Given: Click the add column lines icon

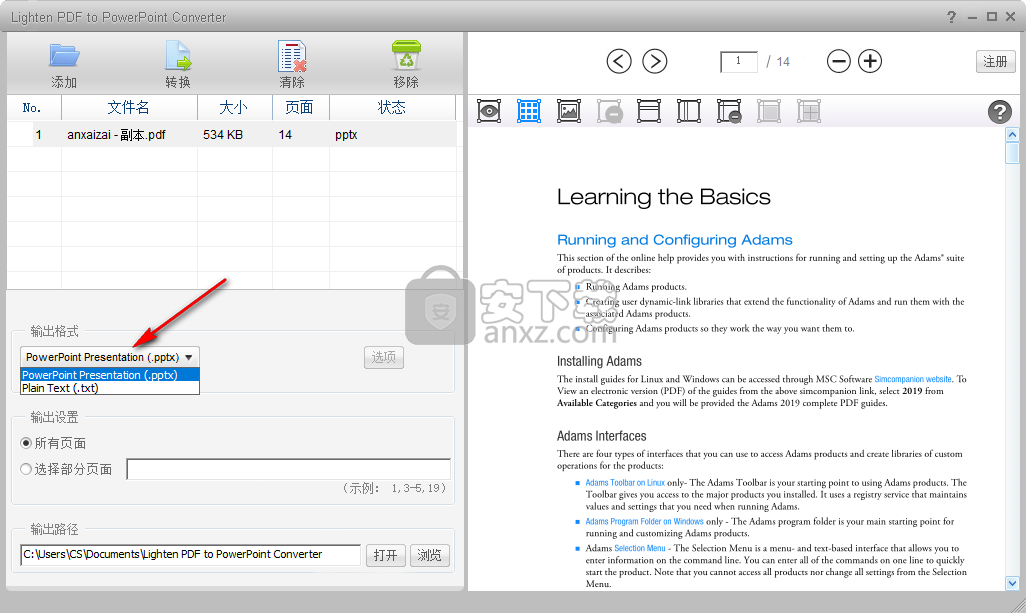Looking at the screenshot, I should tap(688, 111).
